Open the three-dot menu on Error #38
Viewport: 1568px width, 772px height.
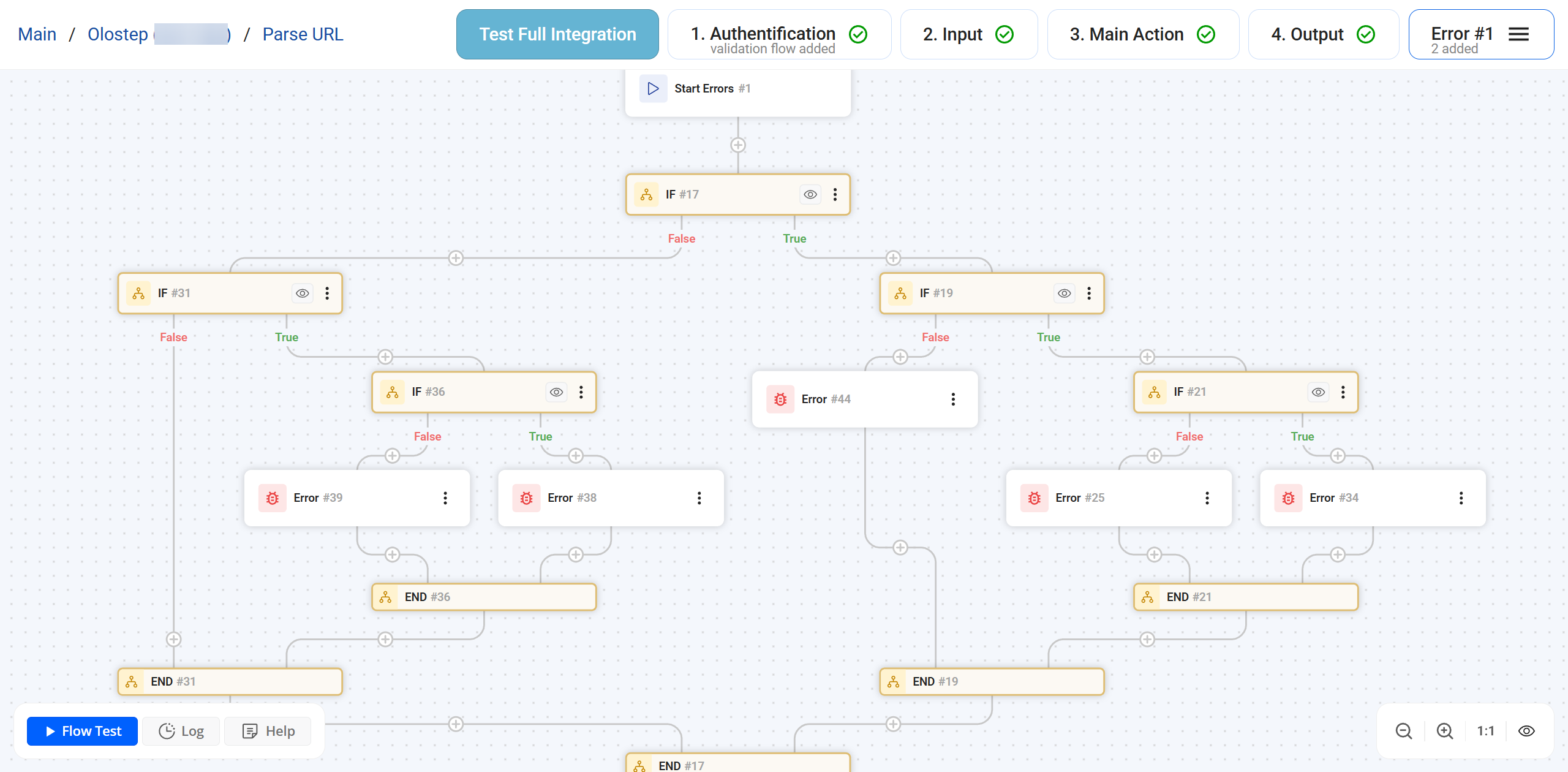coord(699,498)
